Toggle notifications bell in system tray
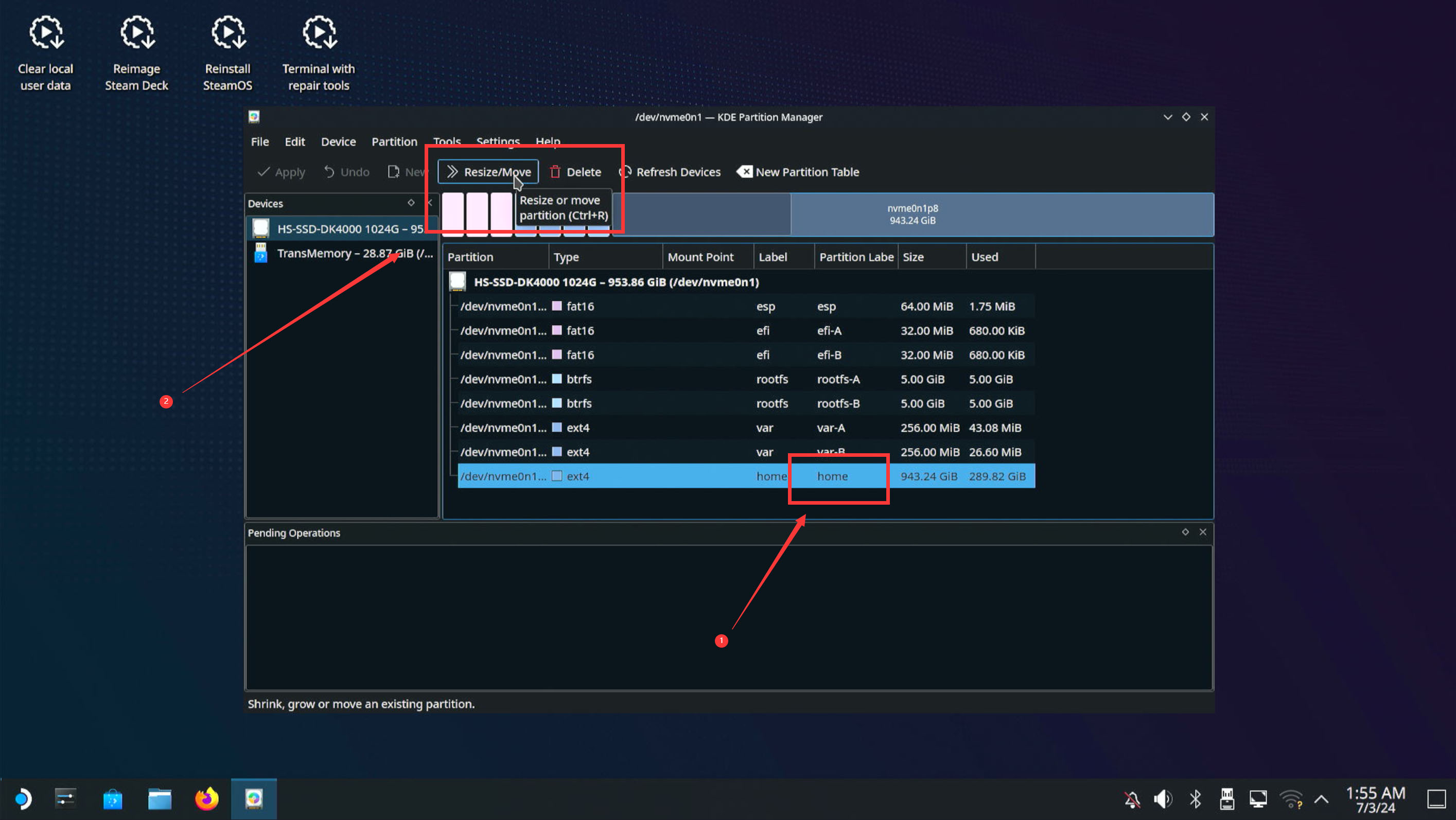The image size is (1456, 820). point(1132,798)
